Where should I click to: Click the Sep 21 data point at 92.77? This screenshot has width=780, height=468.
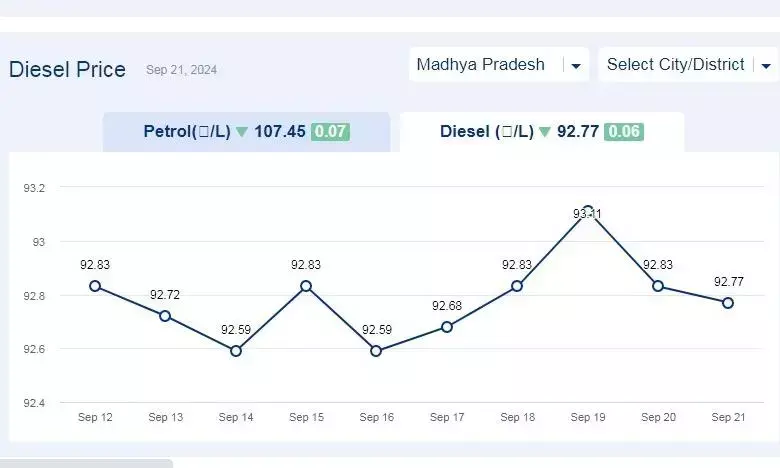tap(728, 303)
